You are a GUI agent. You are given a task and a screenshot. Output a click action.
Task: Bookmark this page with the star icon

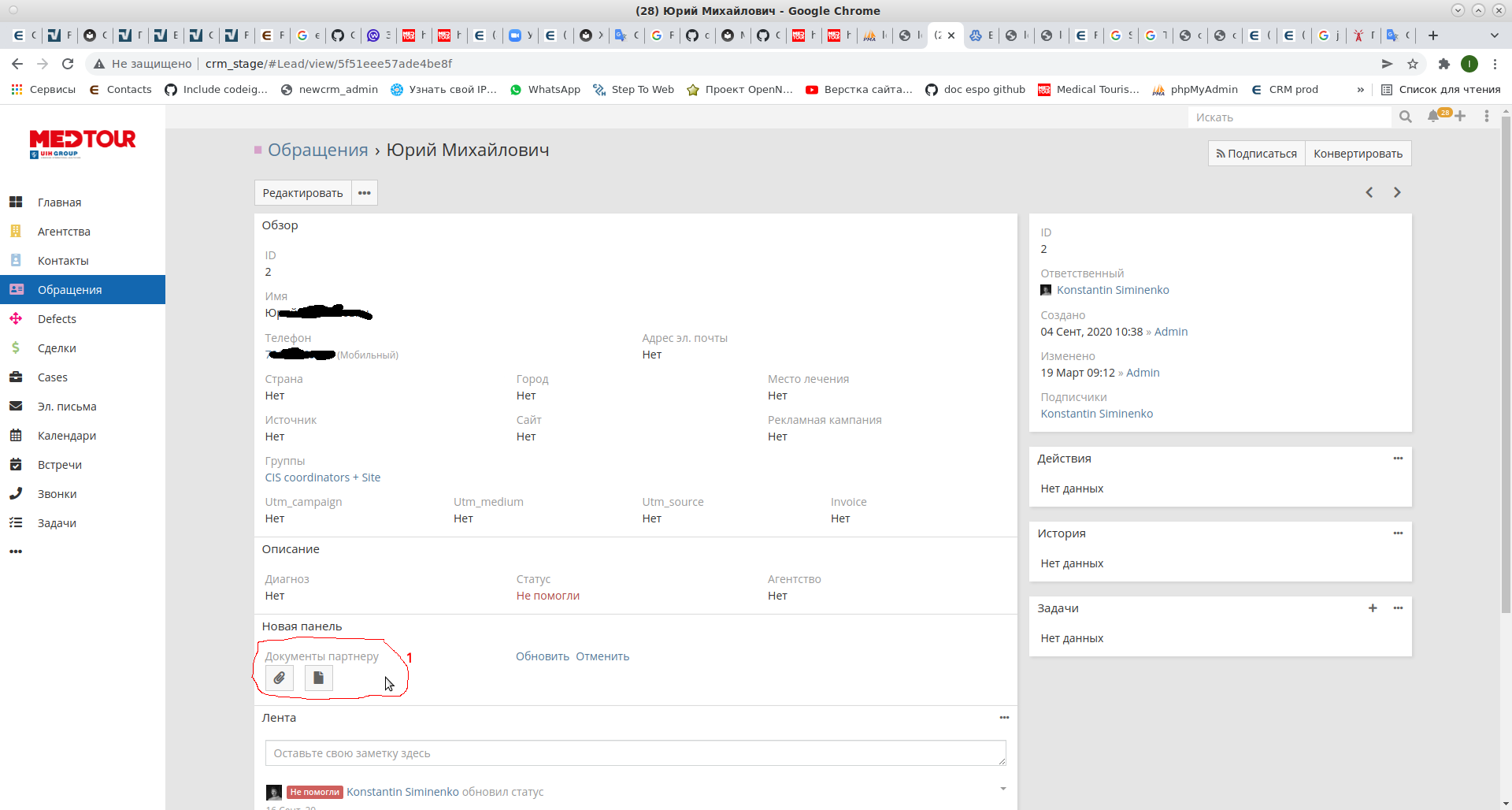click(x=1413, y=64)
